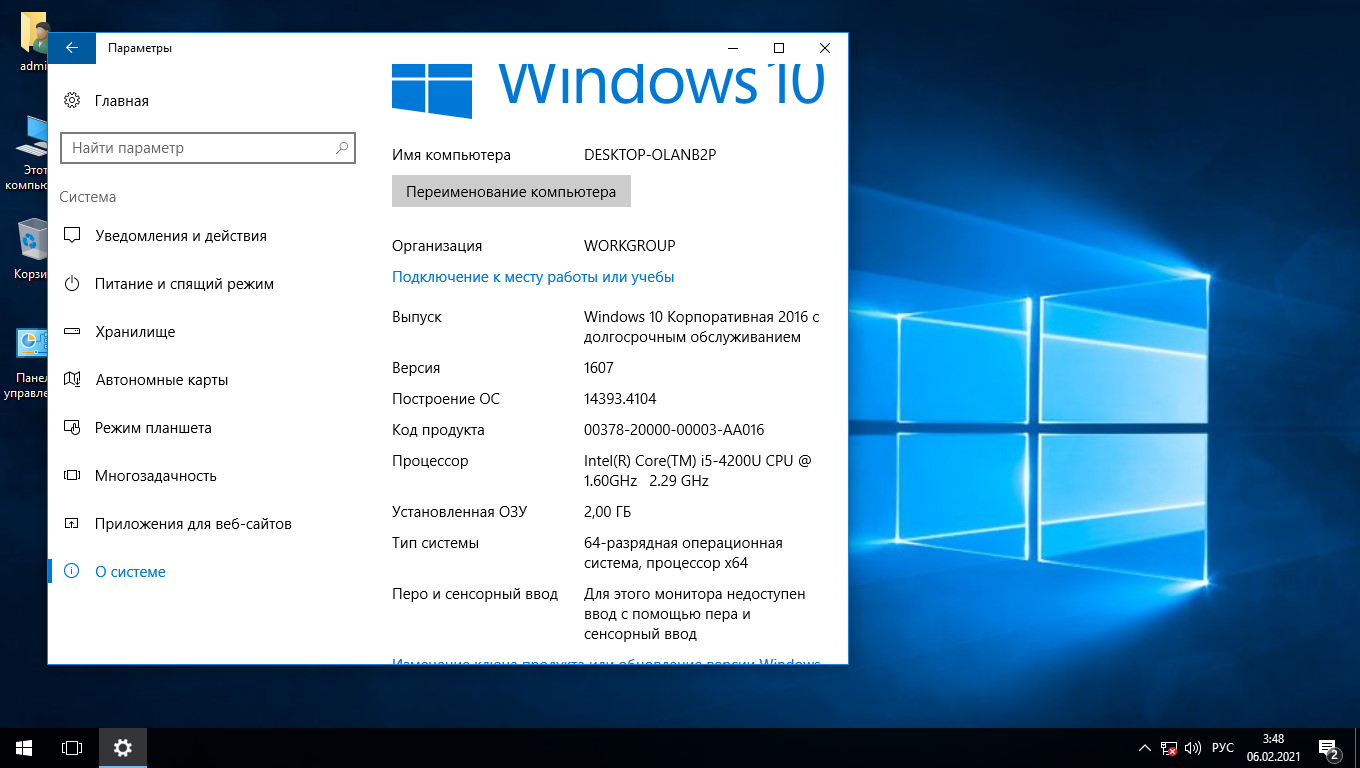Open Подключение к месту работы или учебы link
The width and height of the screenshot is (1360, 768).
point(533,277)
